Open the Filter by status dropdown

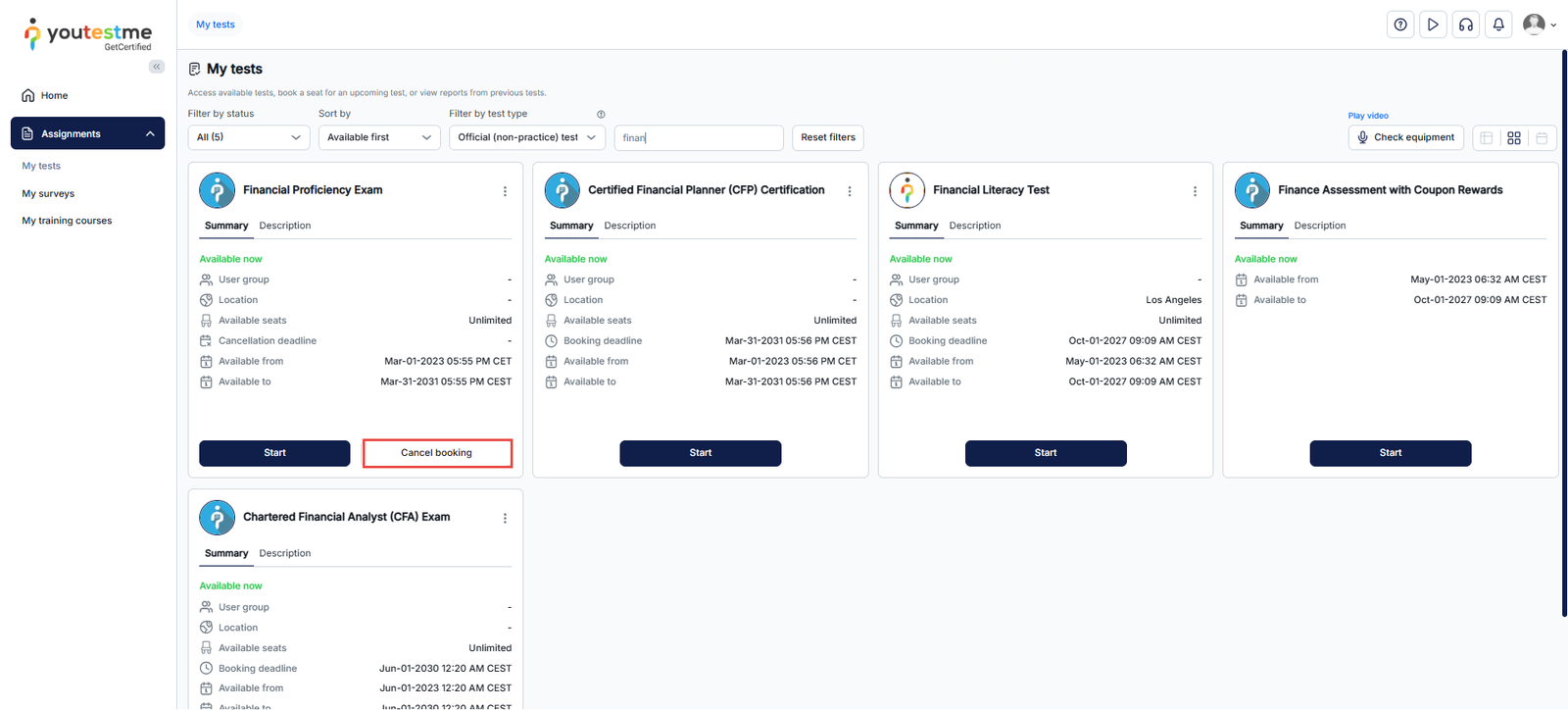point(249,137)
